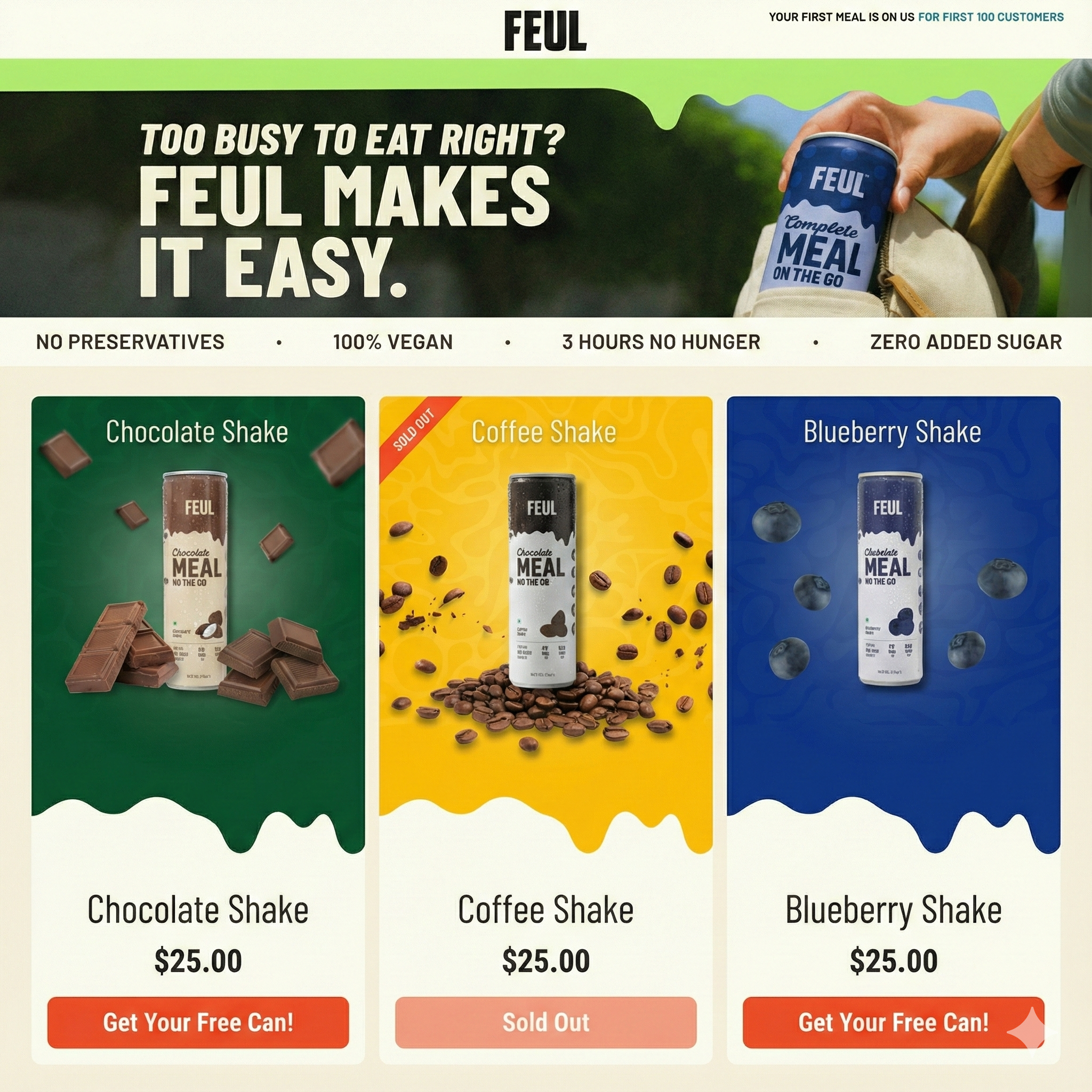Click the $25.00 price under Blueberry Shake
Screen dimensions: 1092x1092
pos(894,961)
